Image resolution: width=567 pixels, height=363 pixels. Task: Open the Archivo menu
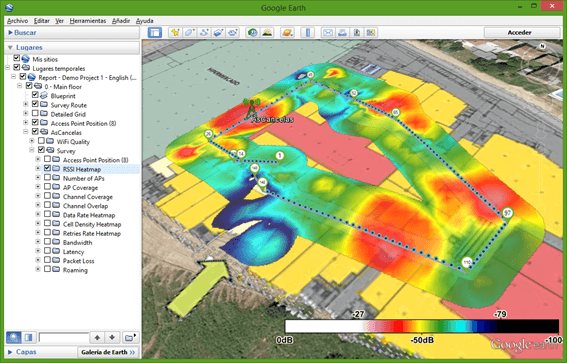(17, 21)
